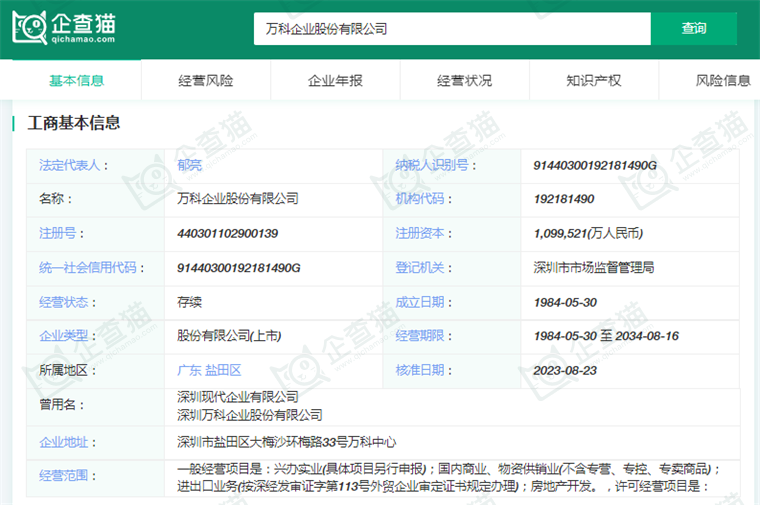Select former name 深圳万科企业股份有限公司
This screenshot has height=505, width=760.
[x=250, y=415]
